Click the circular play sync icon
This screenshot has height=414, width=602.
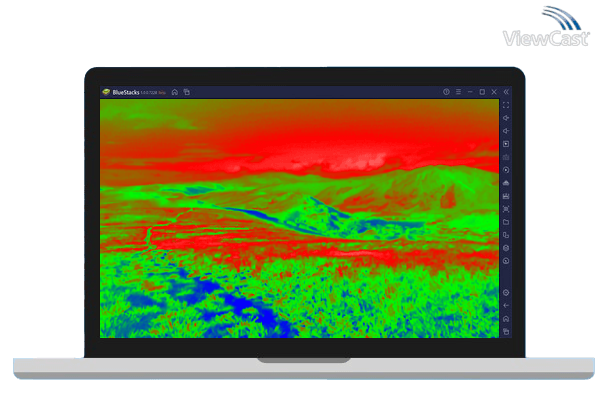pos(506,170)
